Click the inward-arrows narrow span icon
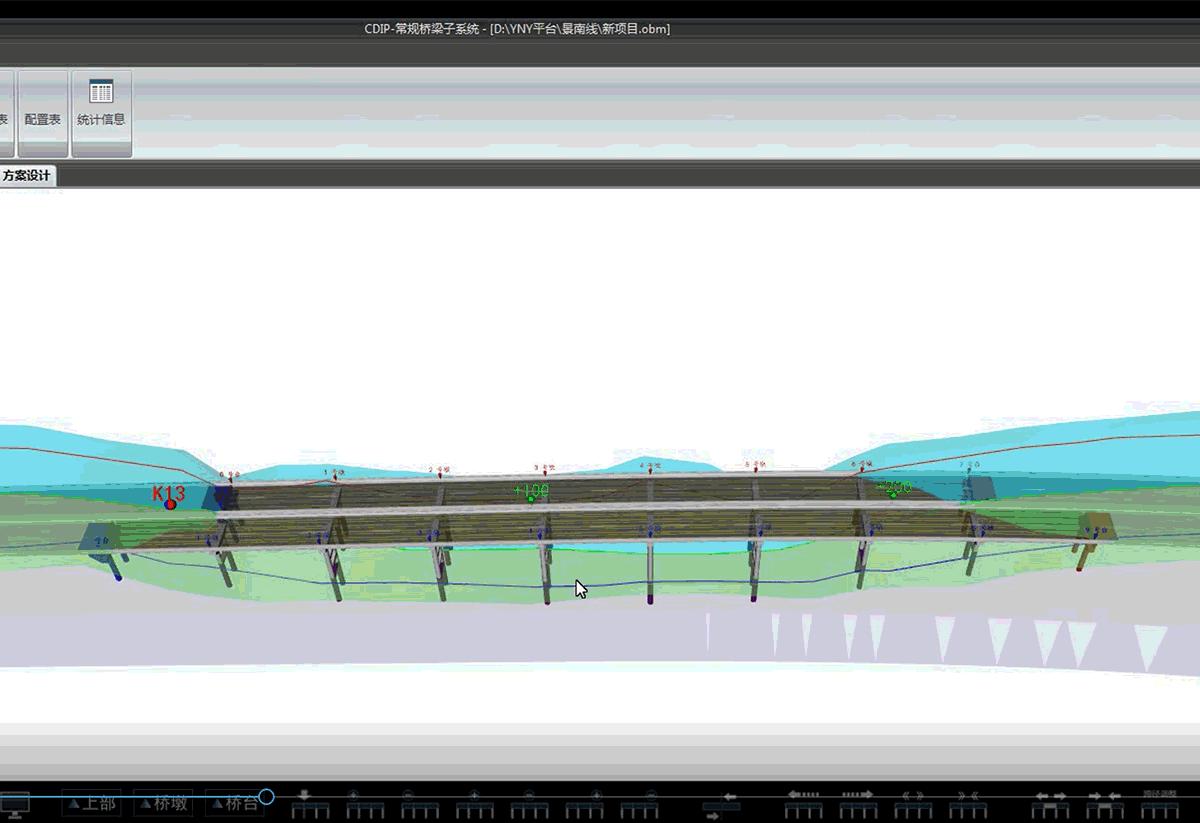This screenshot has height=823, width=1200. coord(1105,804)
